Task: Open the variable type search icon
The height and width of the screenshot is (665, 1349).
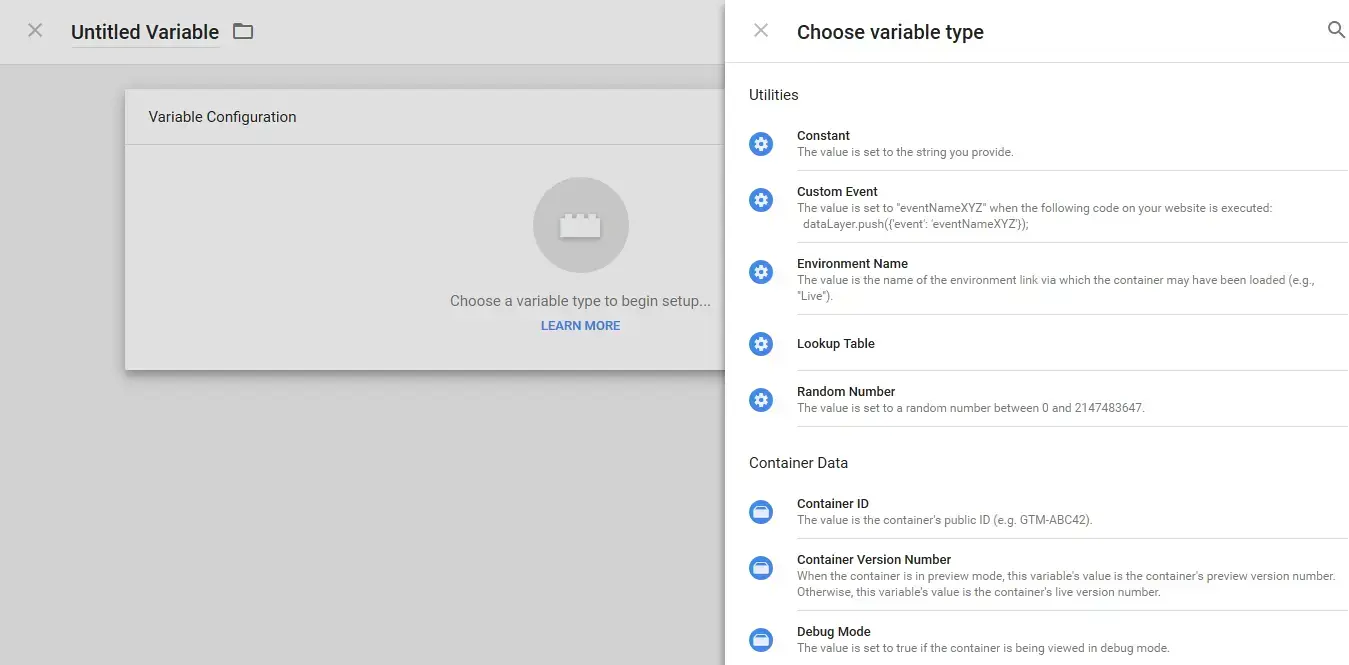Action: point(1336,30)
